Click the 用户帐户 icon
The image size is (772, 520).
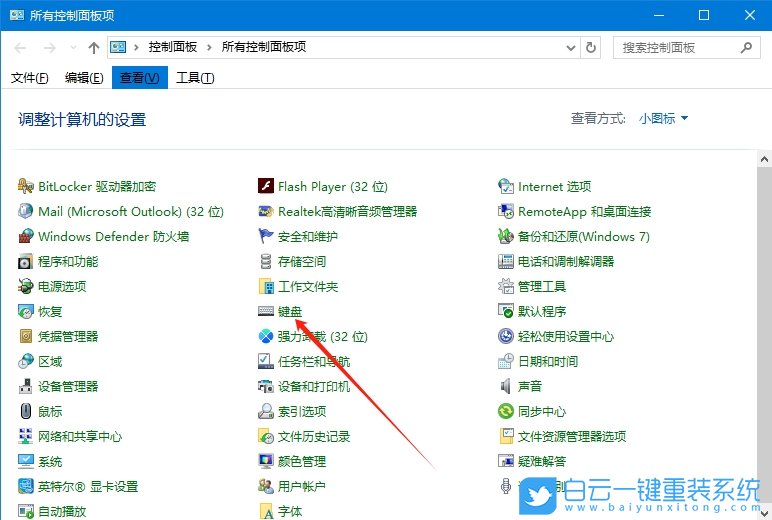tap(266, 487)
